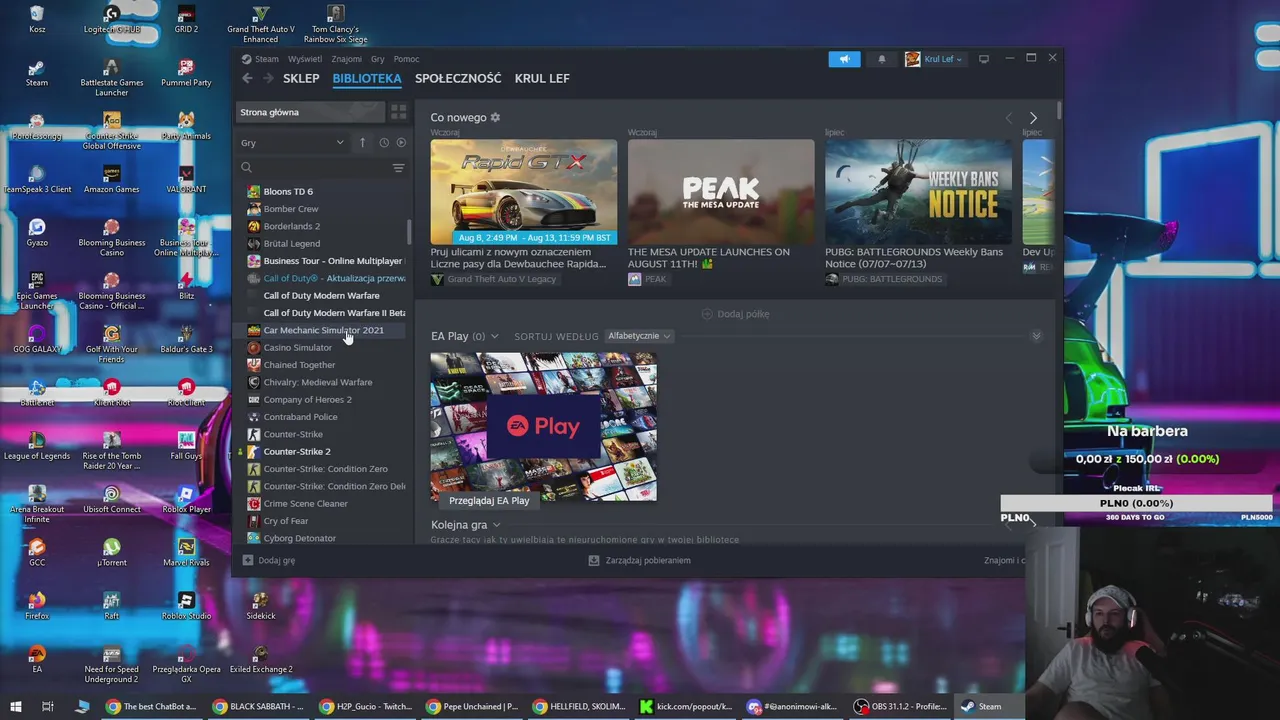This screenshot has width=1280, height=720.
Task: Show next news items with right chevron
Action: (1033, 118)
